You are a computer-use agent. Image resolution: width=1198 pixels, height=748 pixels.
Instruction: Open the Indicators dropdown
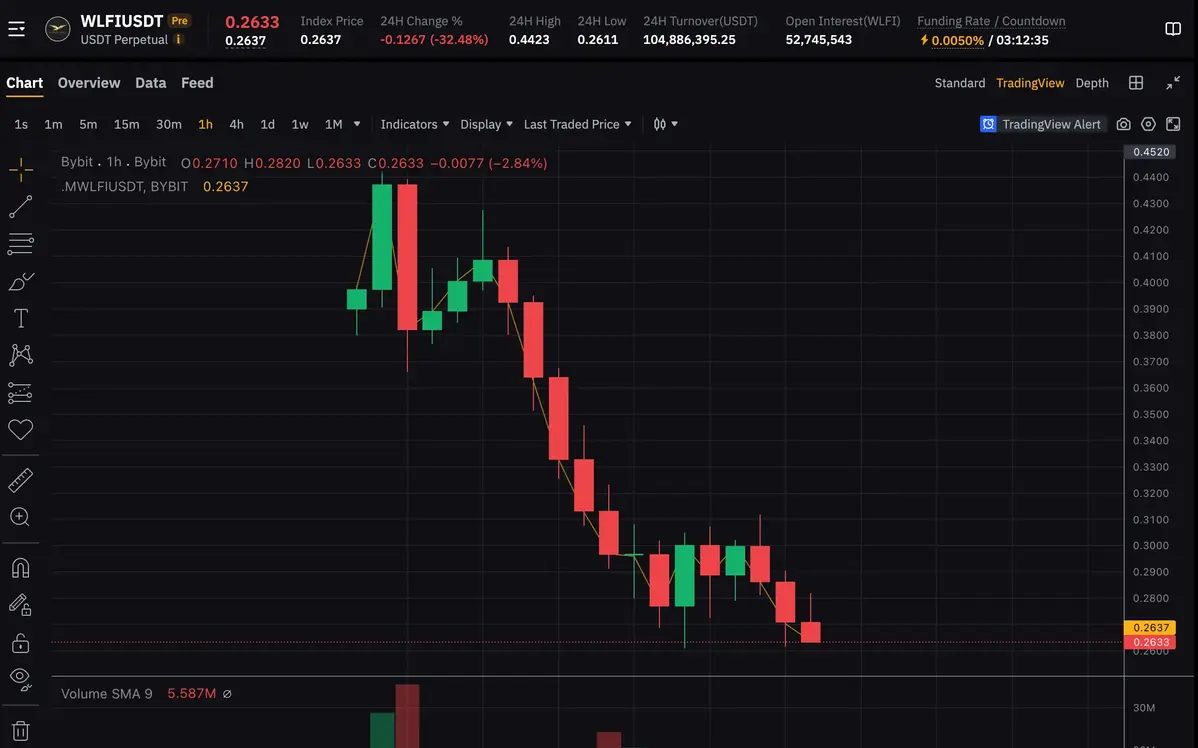[x=414, y=124]
